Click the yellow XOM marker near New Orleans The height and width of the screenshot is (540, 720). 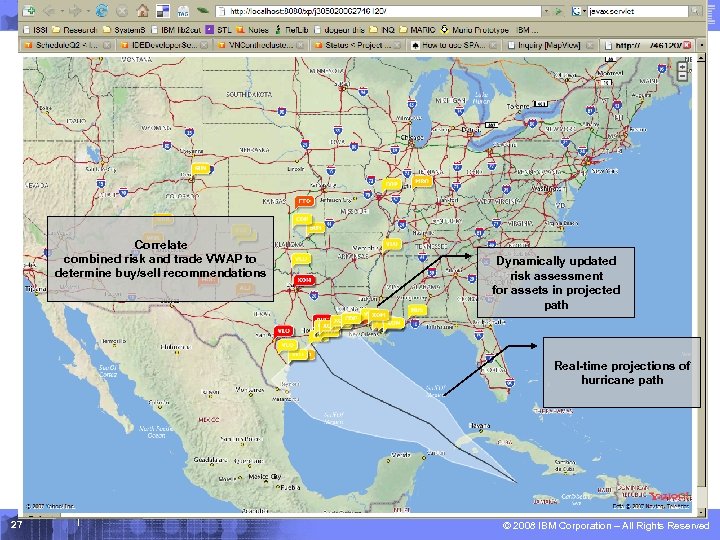[378, 315]
